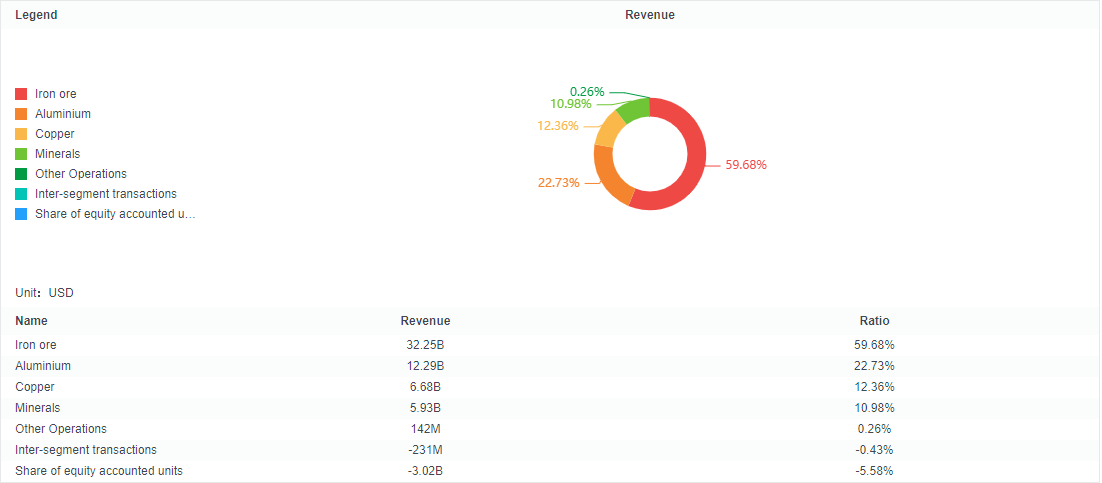Click the Unit: USD label
The image size is (1102, 483).
(x=44, y=293)
